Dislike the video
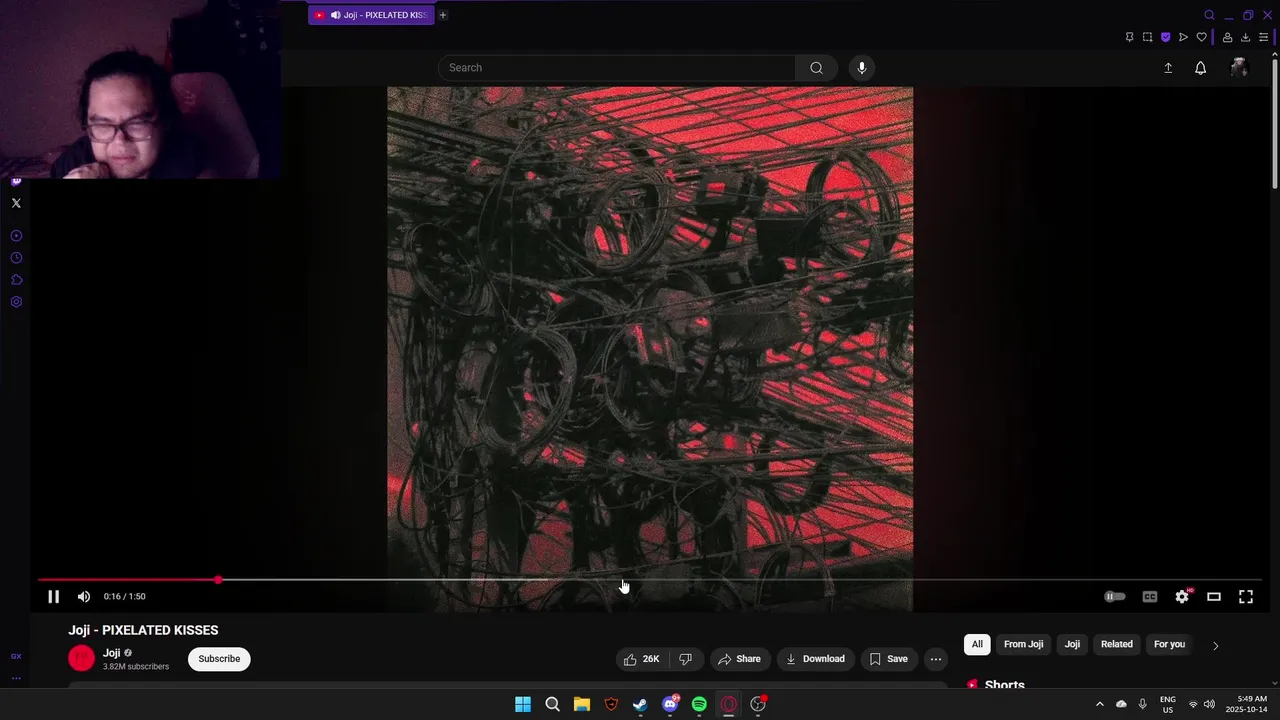This screenshot has height=720, width=1280. (685, 659)
